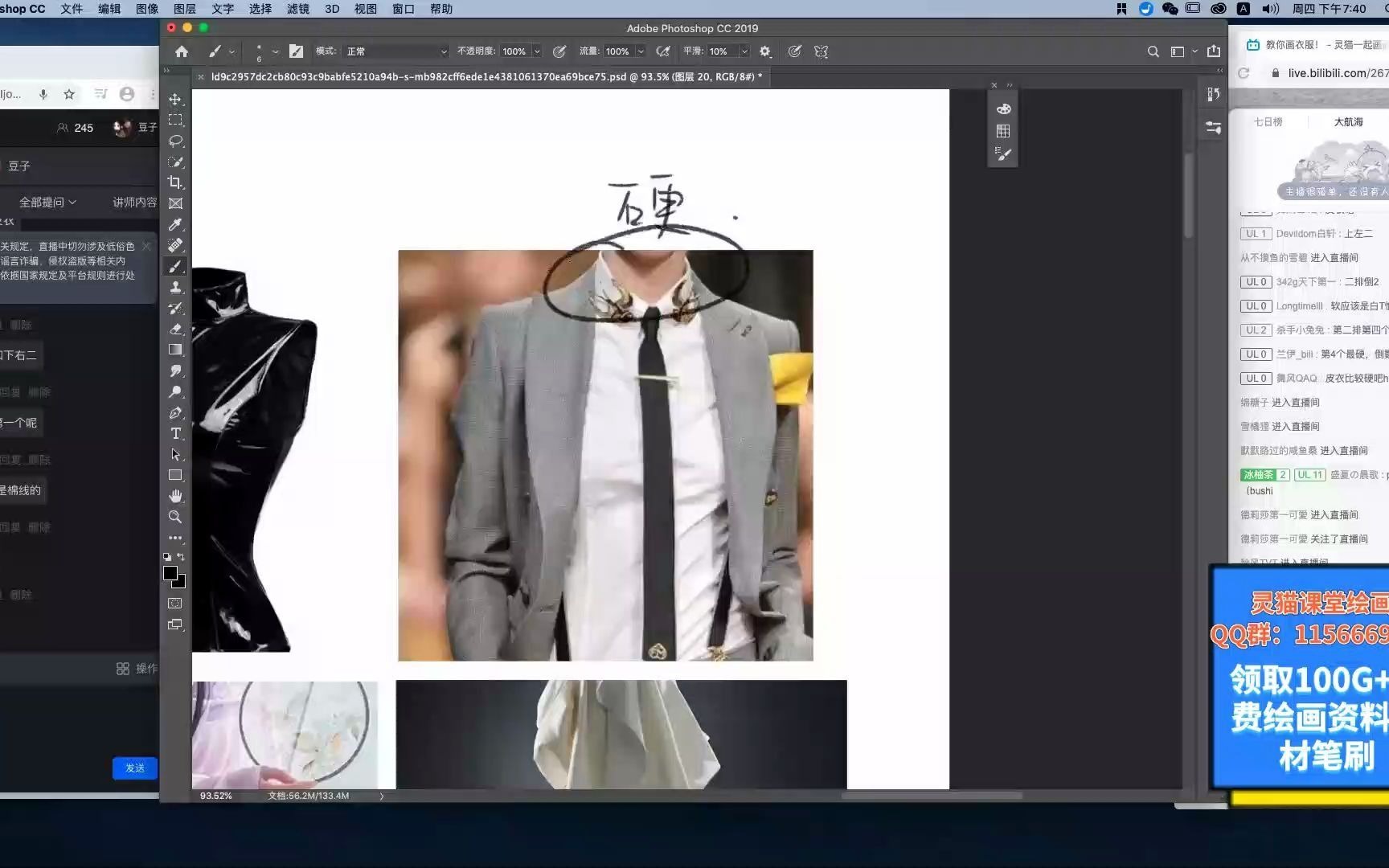Open smoothing options gear
Screen dimensions: 1389x868
tap(765, 51)
